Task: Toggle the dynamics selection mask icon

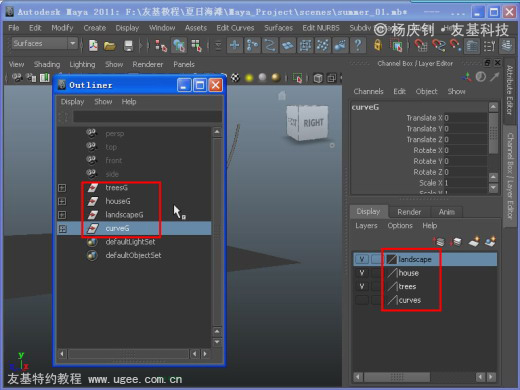Action: (323, 45)
